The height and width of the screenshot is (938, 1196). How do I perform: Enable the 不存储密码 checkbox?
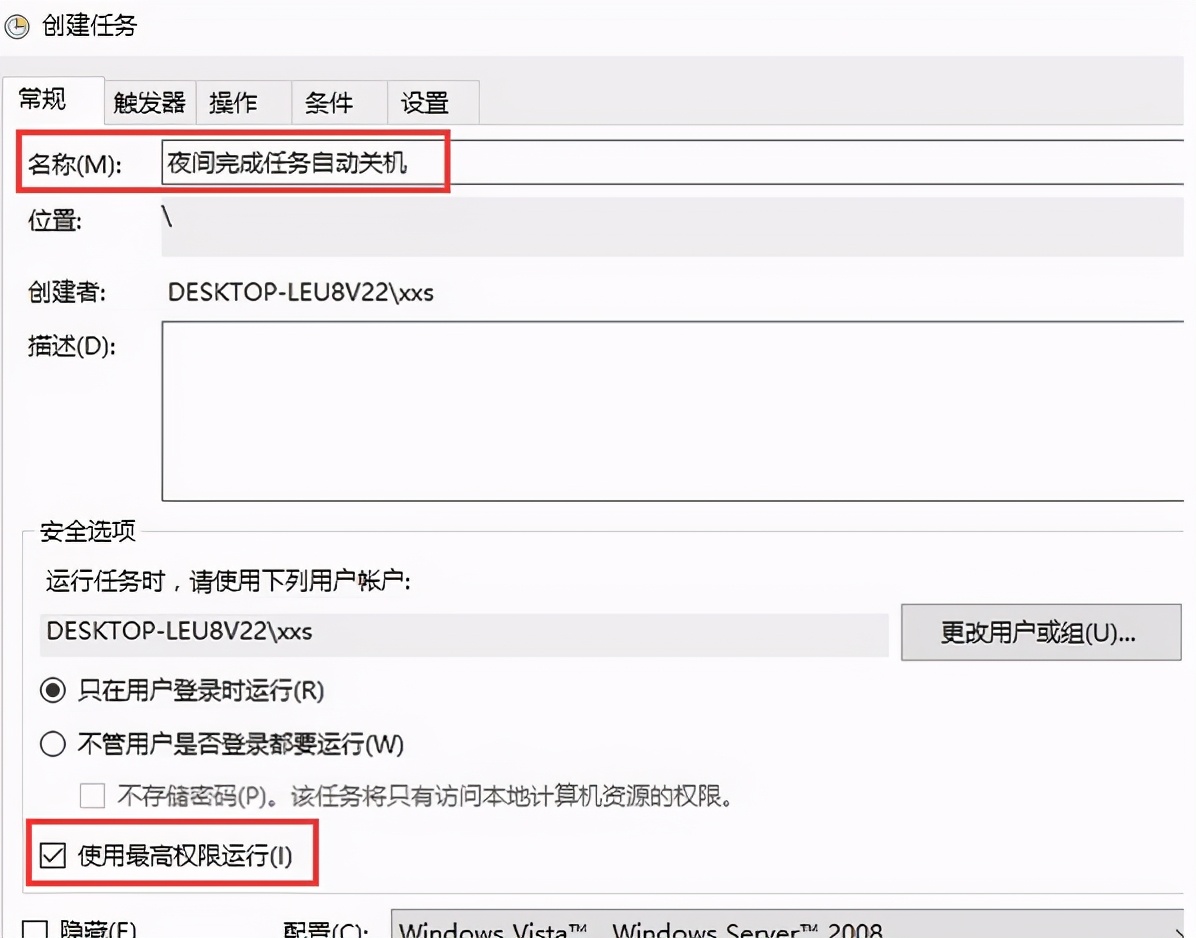coord(92,795)
